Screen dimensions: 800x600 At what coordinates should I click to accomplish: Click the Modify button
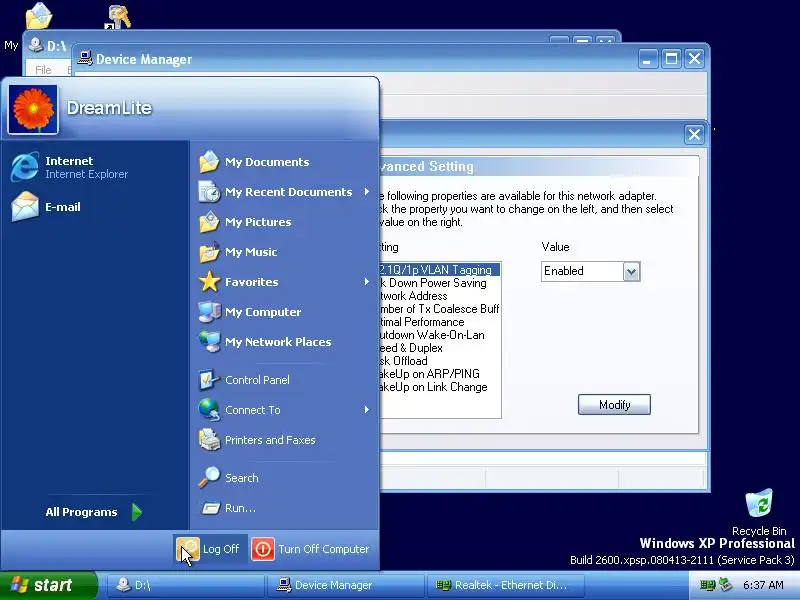614,405
